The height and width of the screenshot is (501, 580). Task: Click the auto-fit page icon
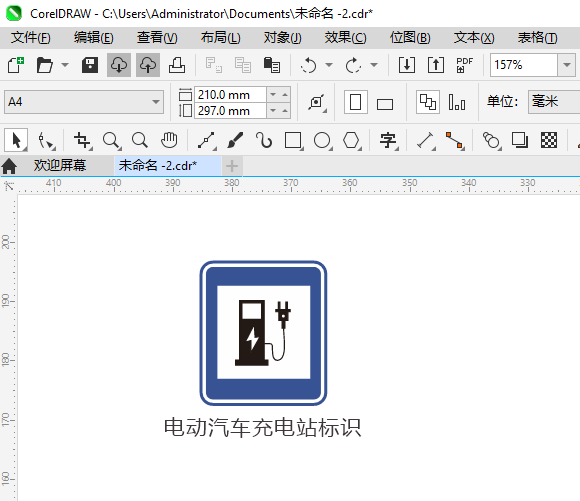pyautogui.click(x=317, y=102)
